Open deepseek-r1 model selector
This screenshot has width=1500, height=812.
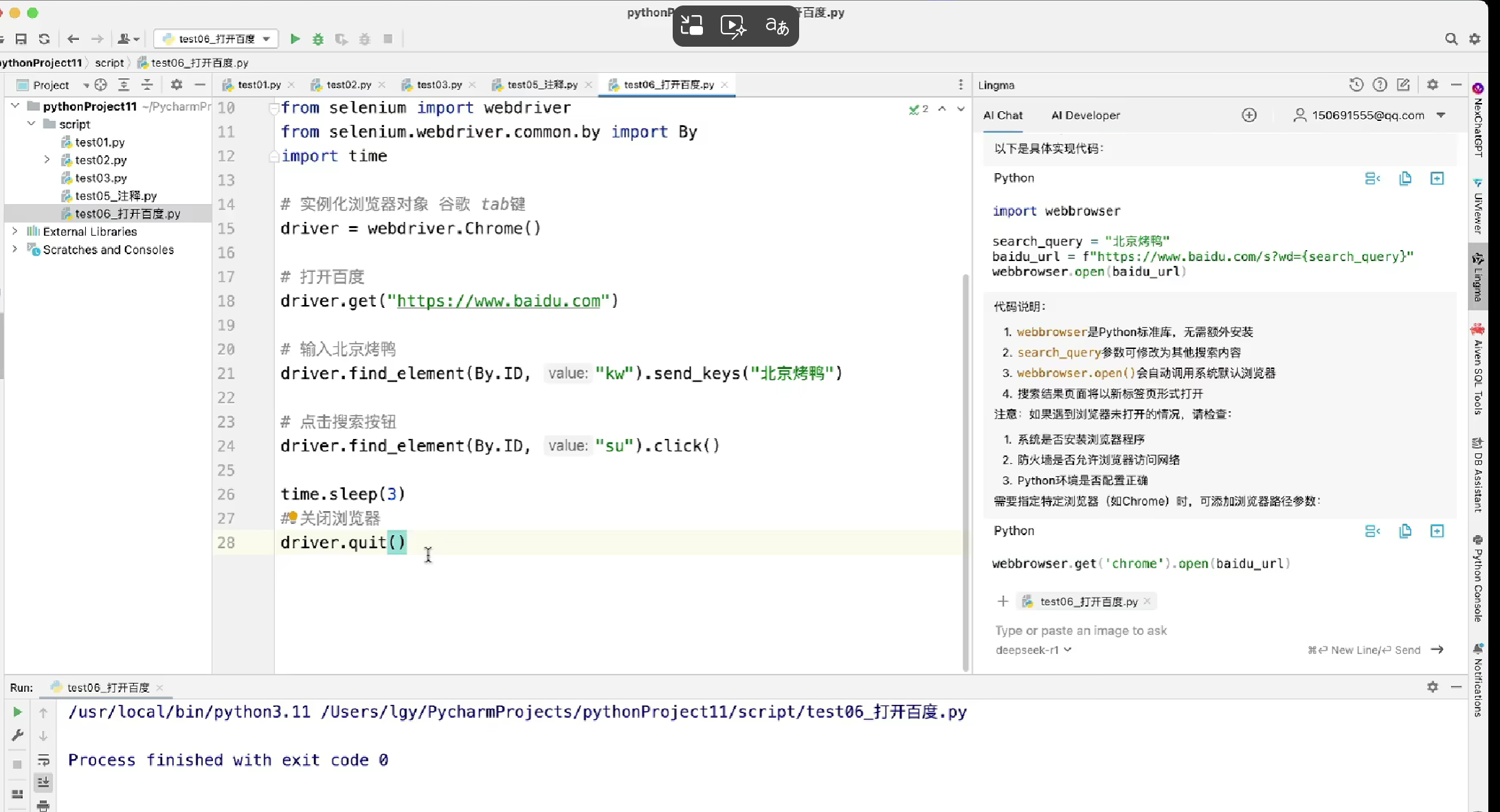click(1033, 650)
